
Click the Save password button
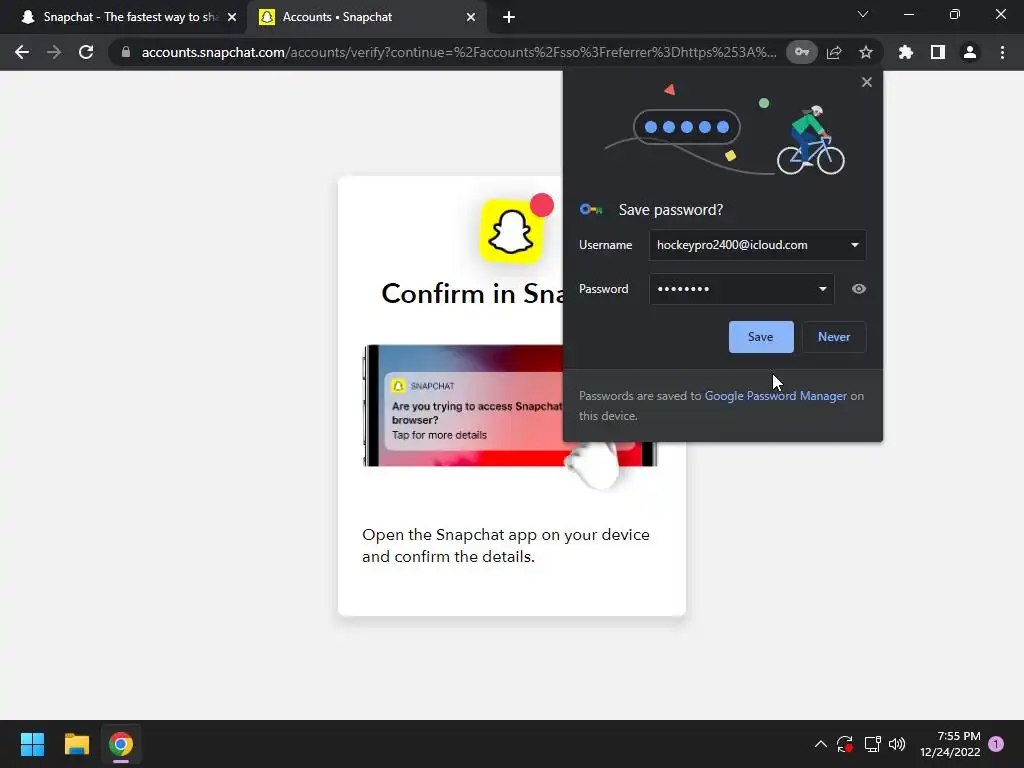coord(761,337)
